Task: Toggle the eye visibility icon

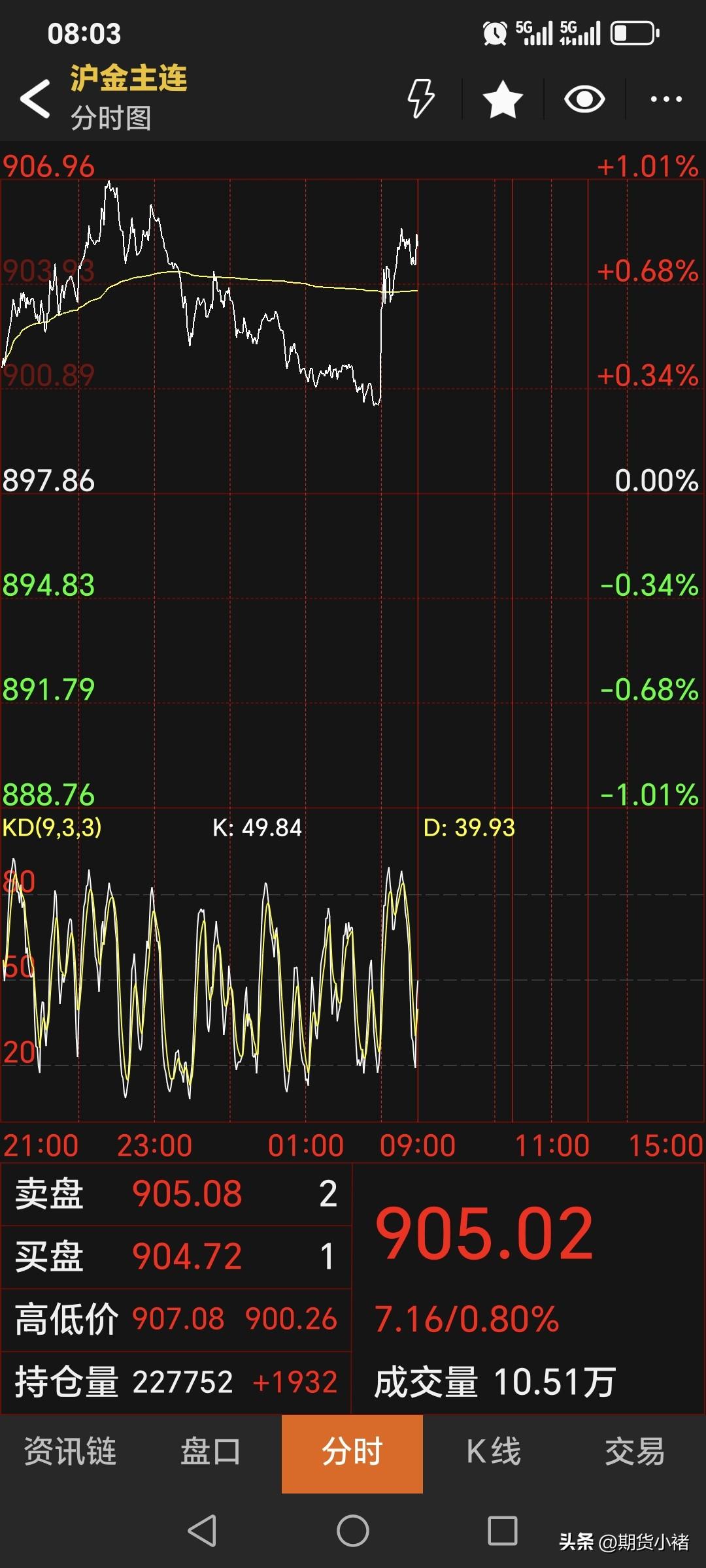Action: pyautogui.click(x=584, y=99)
